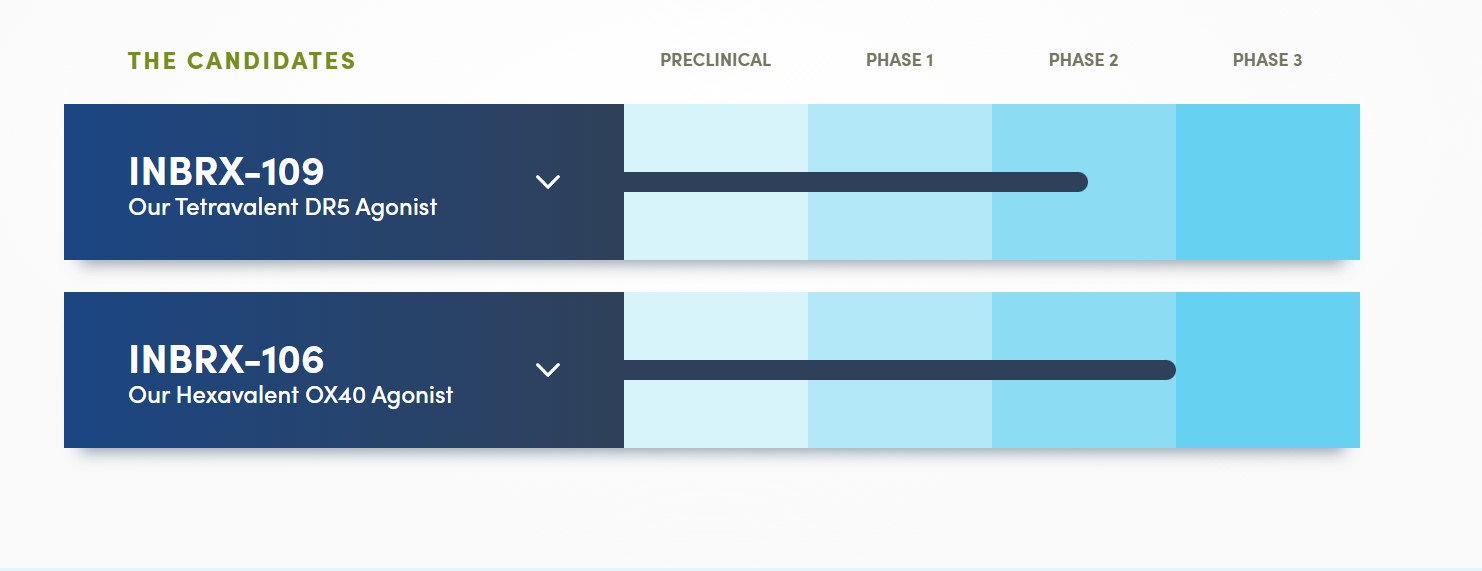Select the 'Our Hexavalent OX40 Agonist' subtitle
This screenshot has height=571, width=1482.
click(290, 395)
